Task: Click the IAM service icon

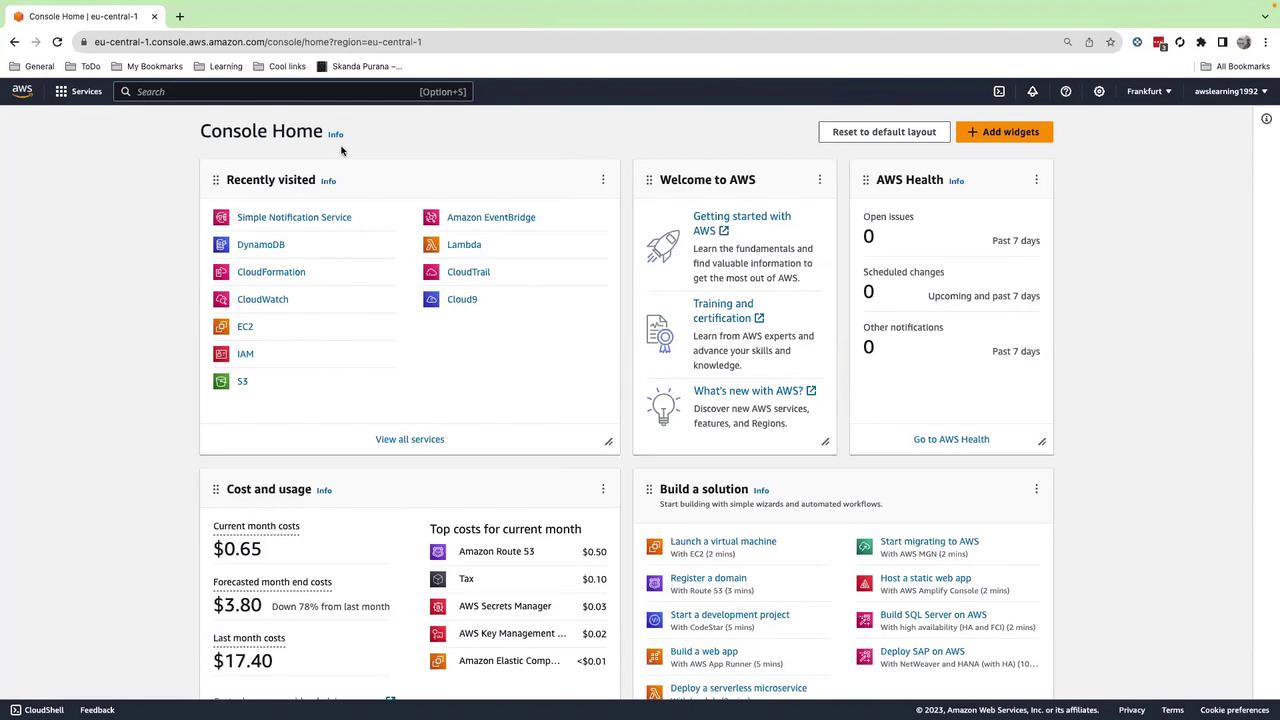Action: click(221, 354)
